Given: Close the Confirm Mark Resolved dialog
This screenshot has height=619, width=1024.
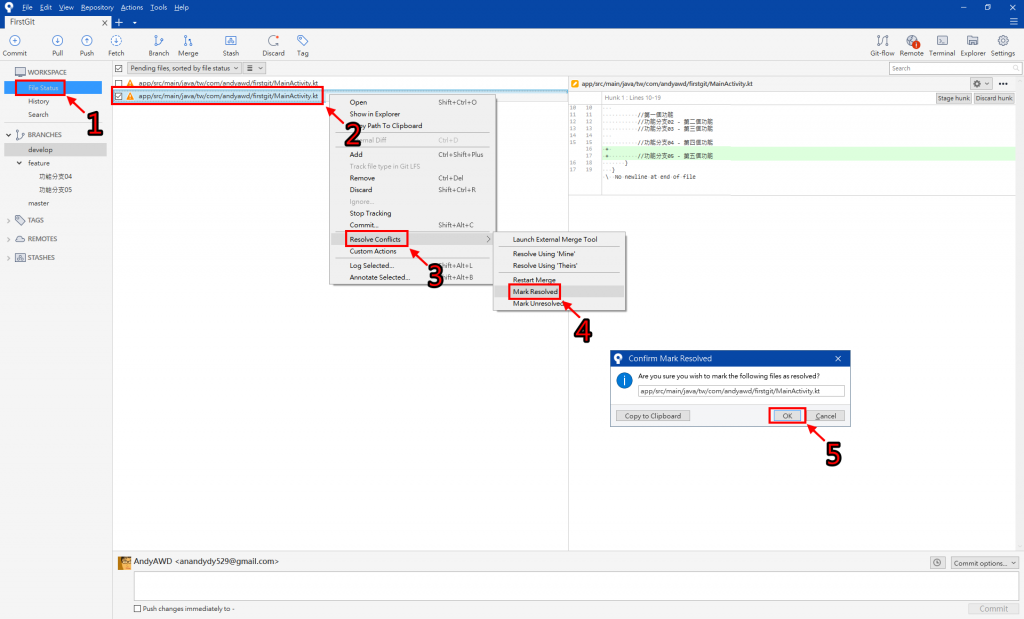Looking at the screenshot, I should click(x=838, y=358).
